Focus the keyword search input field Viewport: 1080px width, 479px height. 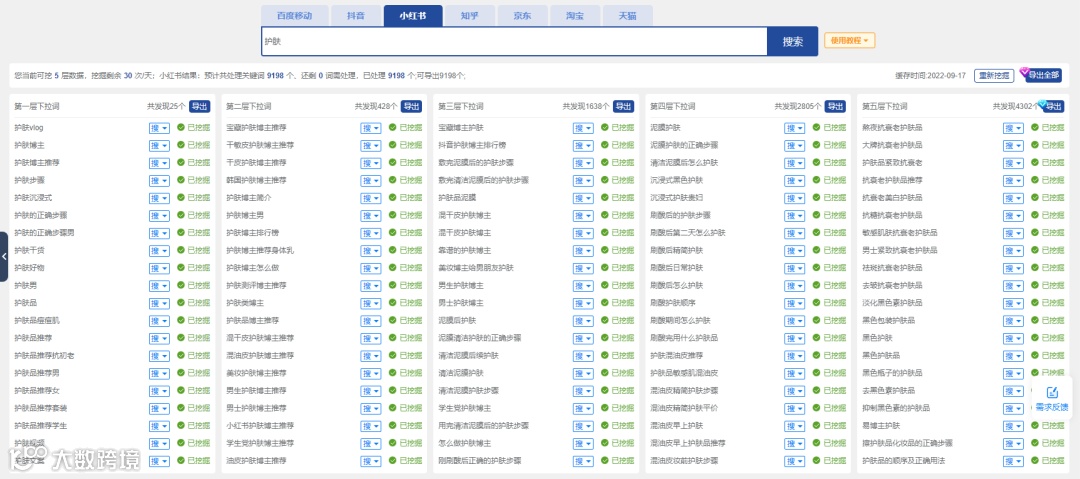point(515,41)
